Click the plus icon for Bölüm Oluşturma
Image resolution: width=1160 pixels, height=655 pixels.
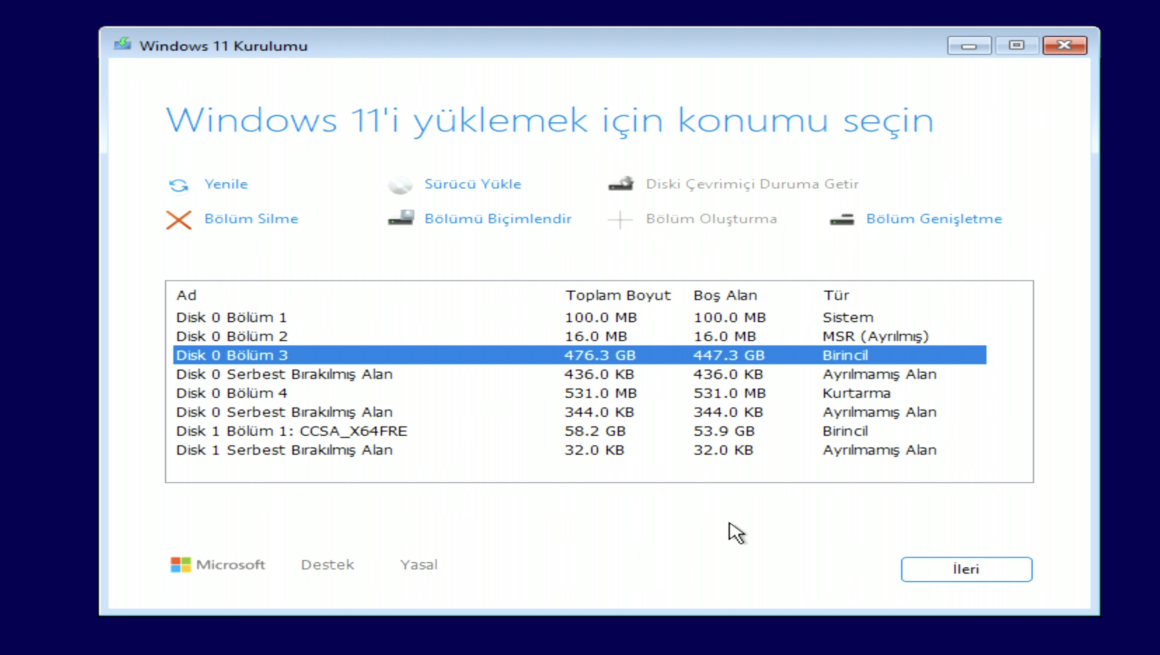[x=620, y=219]
